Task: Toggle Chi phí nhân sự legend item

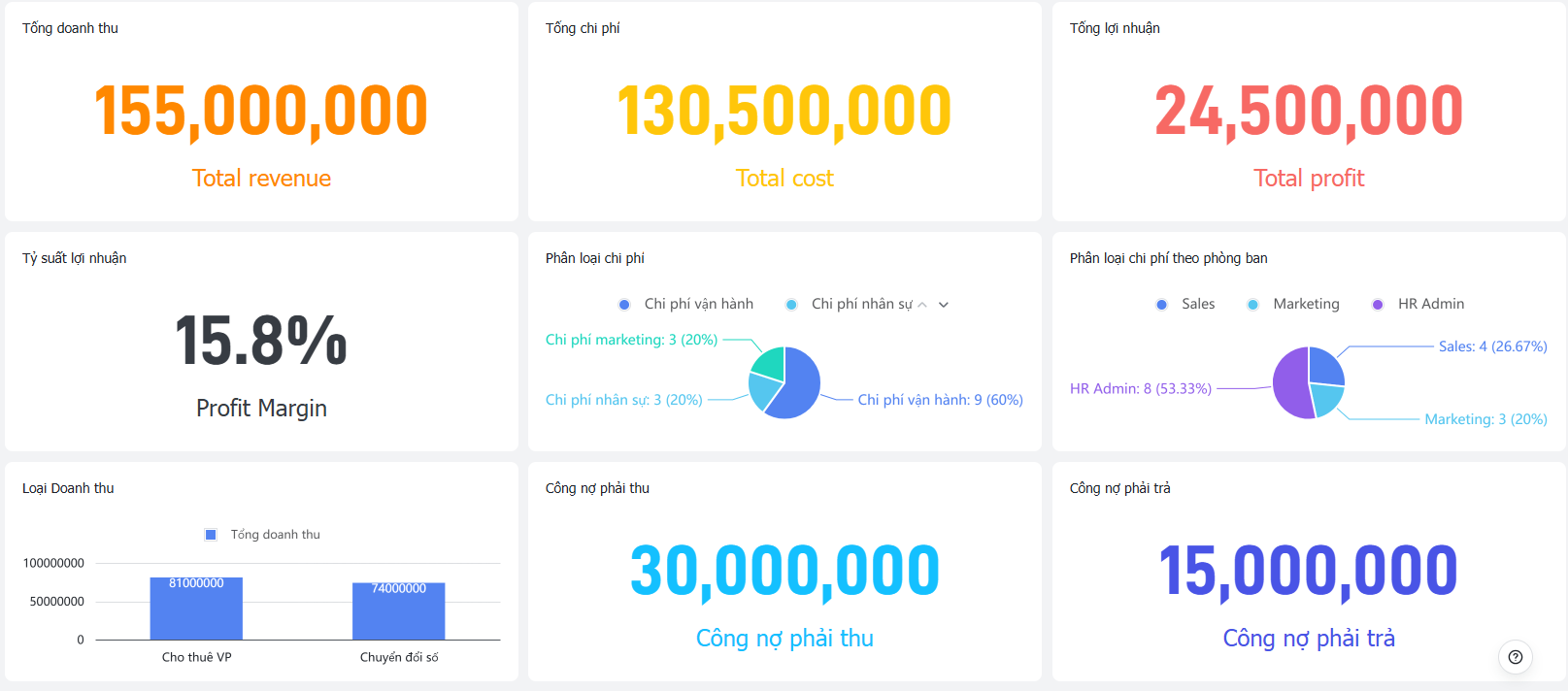Action: coord(850,305)
